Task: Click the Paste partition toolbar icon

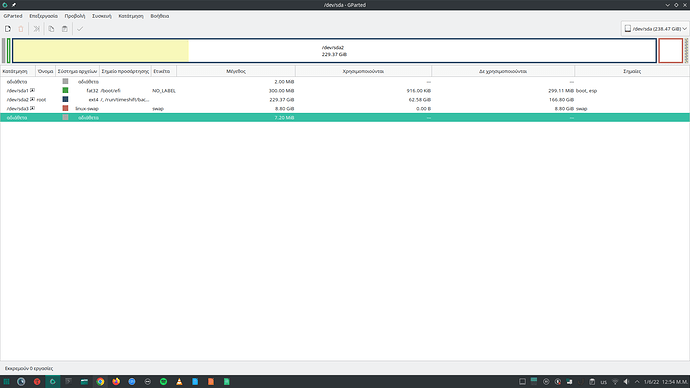Action: click(x=65, y=29)
